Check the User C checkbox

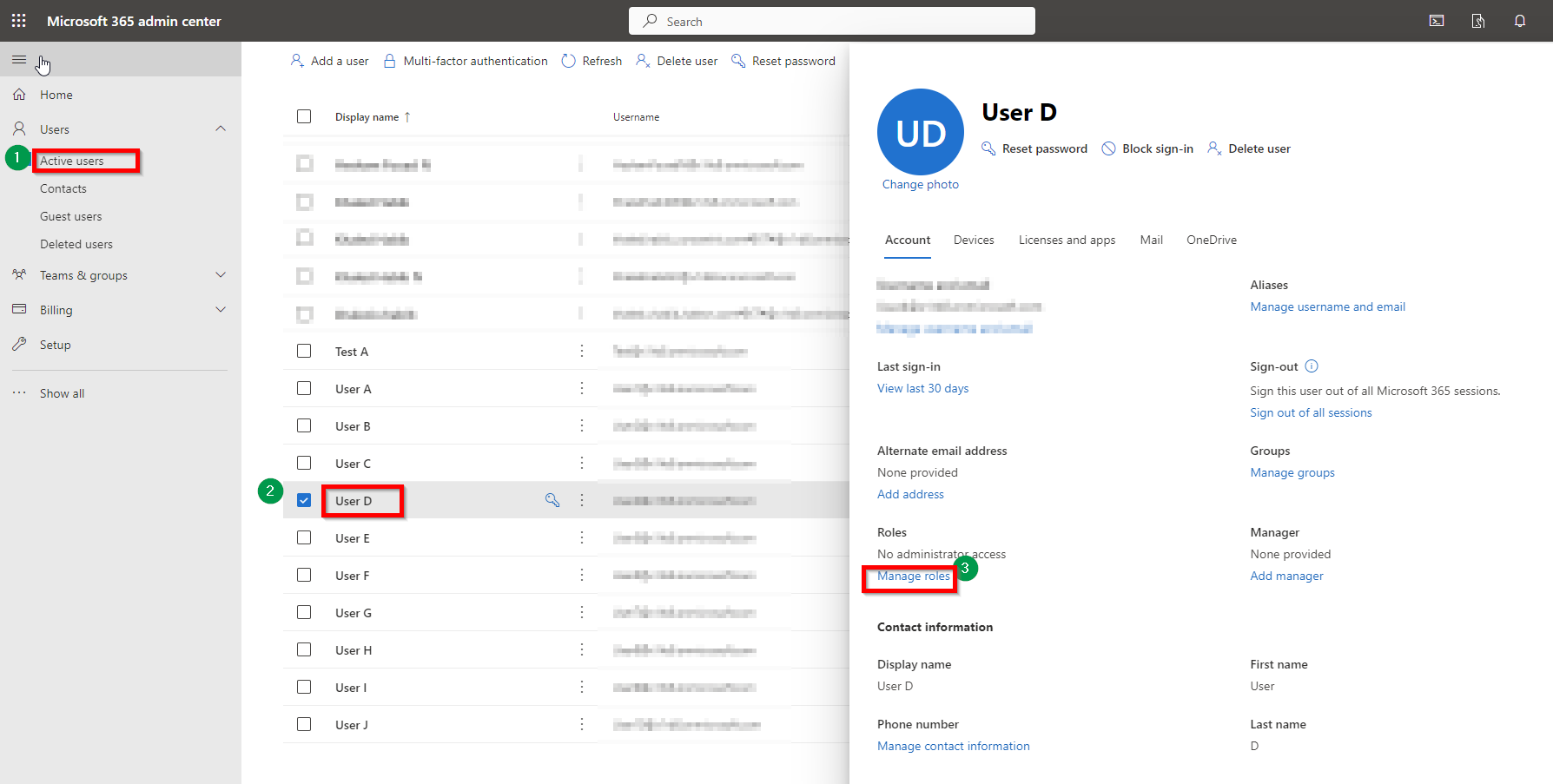coord(304,463)
